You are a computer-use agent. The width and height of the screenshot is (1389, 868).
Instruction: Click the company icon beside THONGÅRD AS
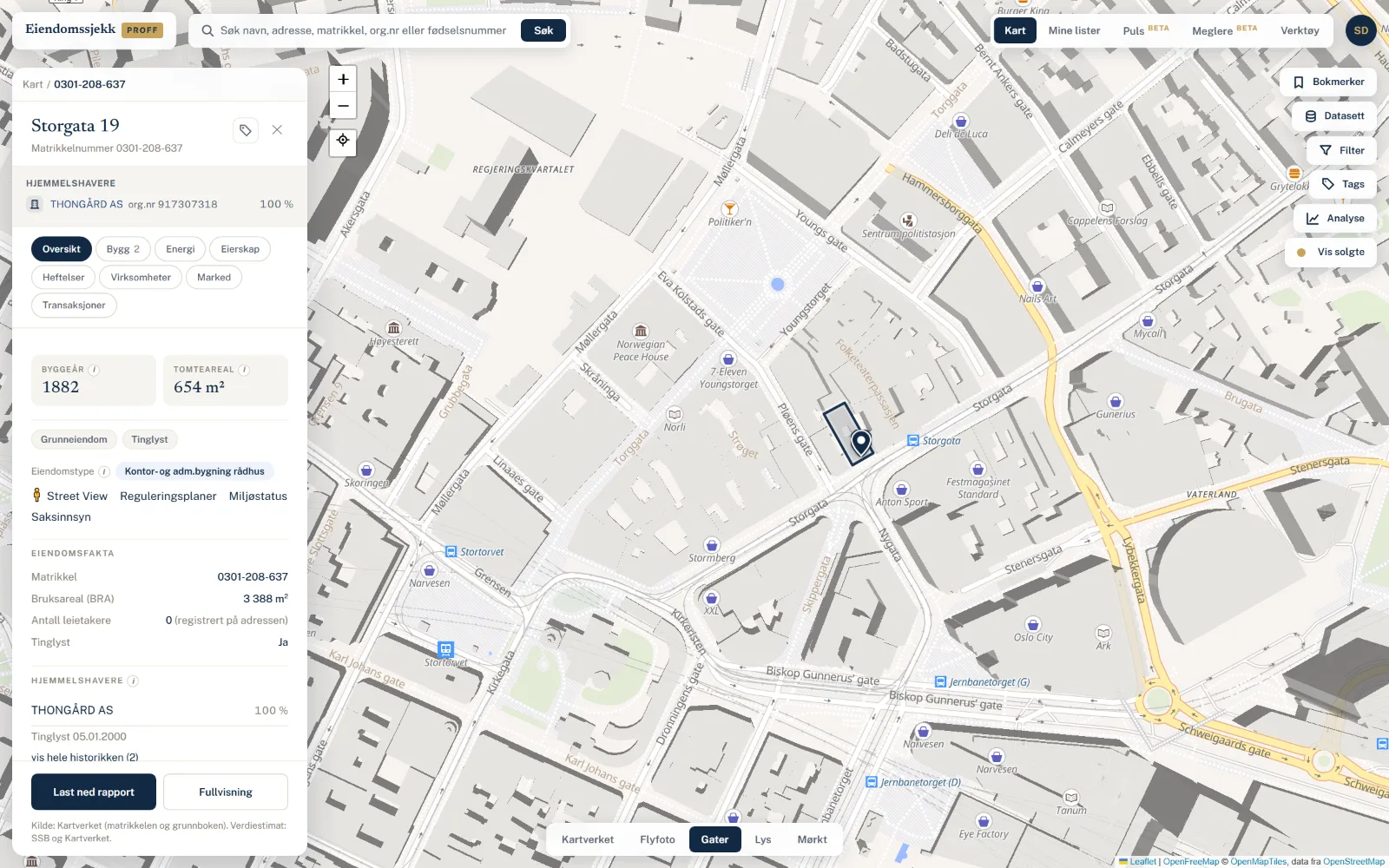[35, 204]
